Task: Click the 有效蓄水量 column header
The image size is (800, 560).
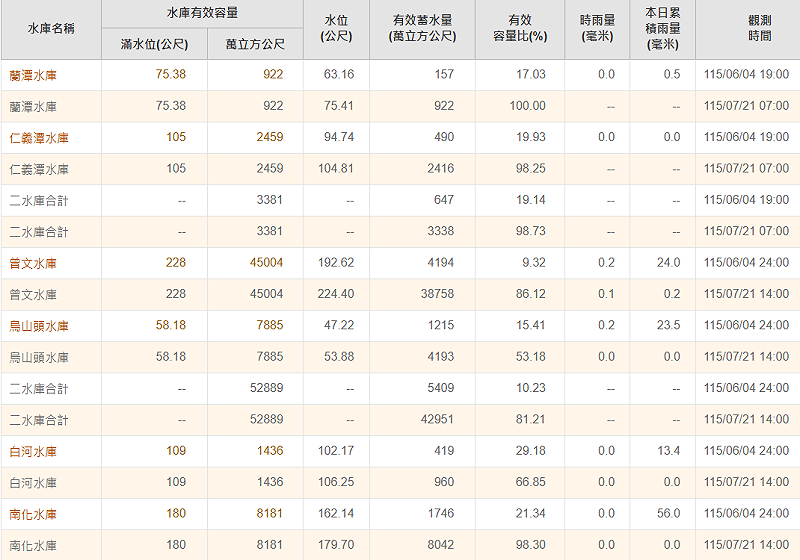Action: (422, 29)
